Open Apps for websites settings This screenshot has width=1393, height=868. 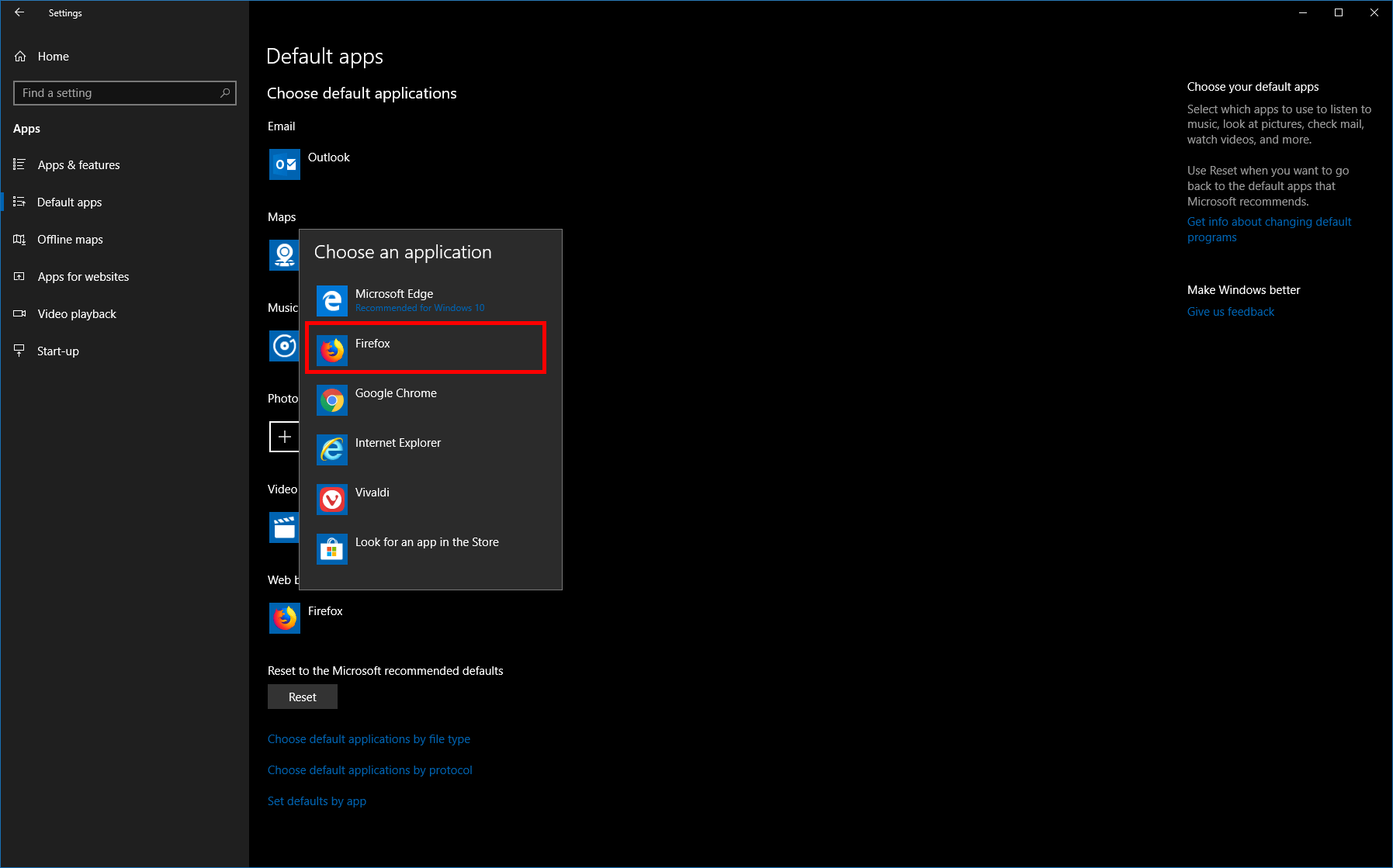pos(124,276)
